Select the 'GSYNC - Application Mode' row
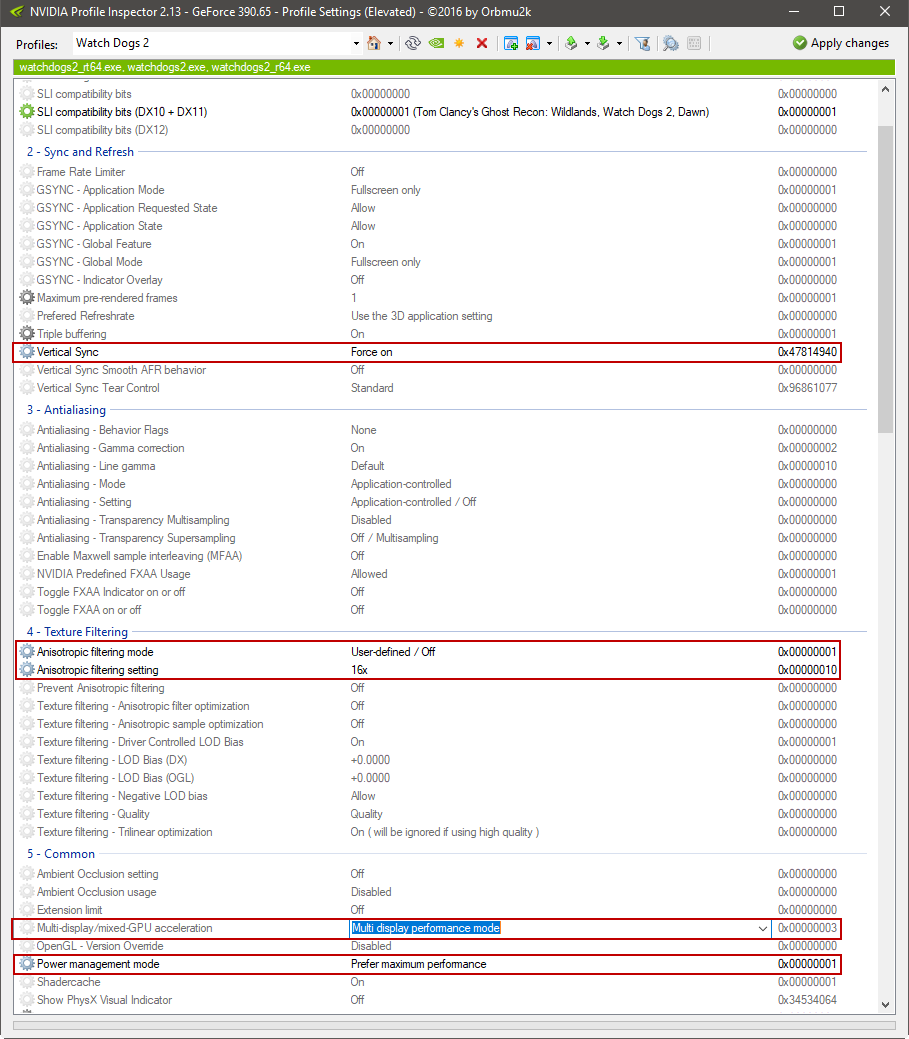This screenshot has height=1039, width=909. click(x=427, y=190)
